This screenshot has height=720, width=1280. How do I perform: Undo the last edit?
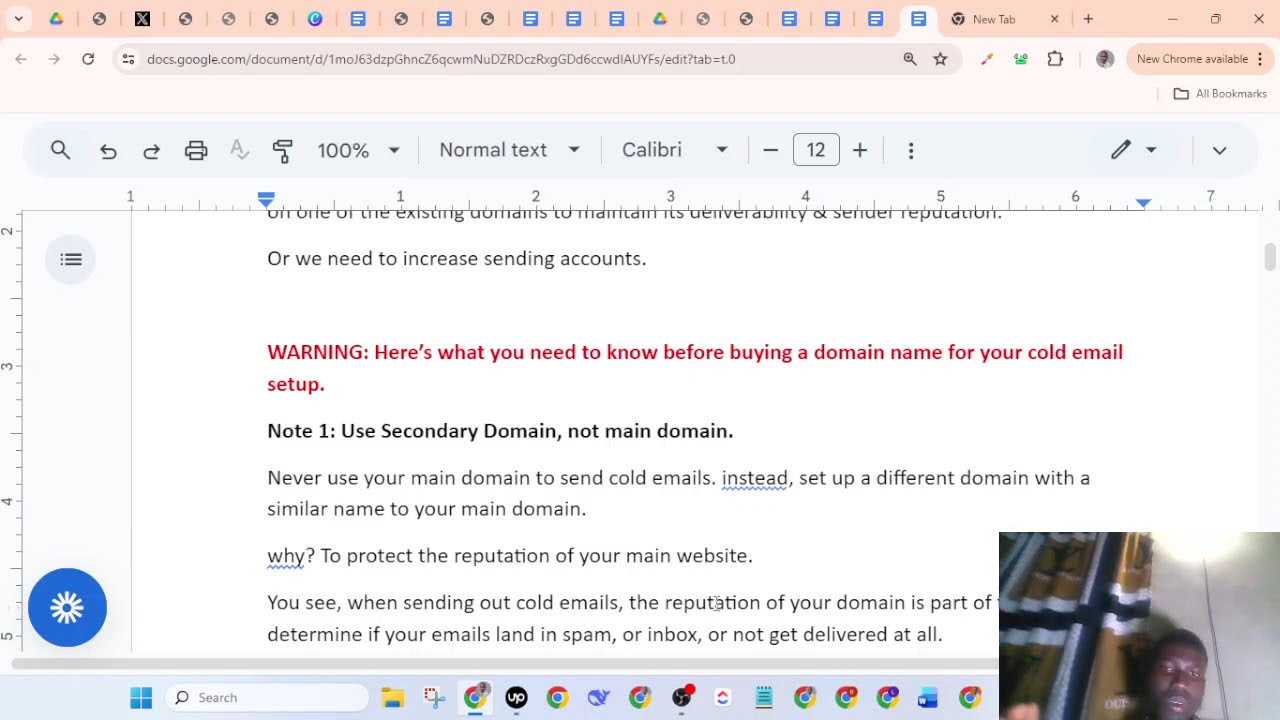pos(108,150)
